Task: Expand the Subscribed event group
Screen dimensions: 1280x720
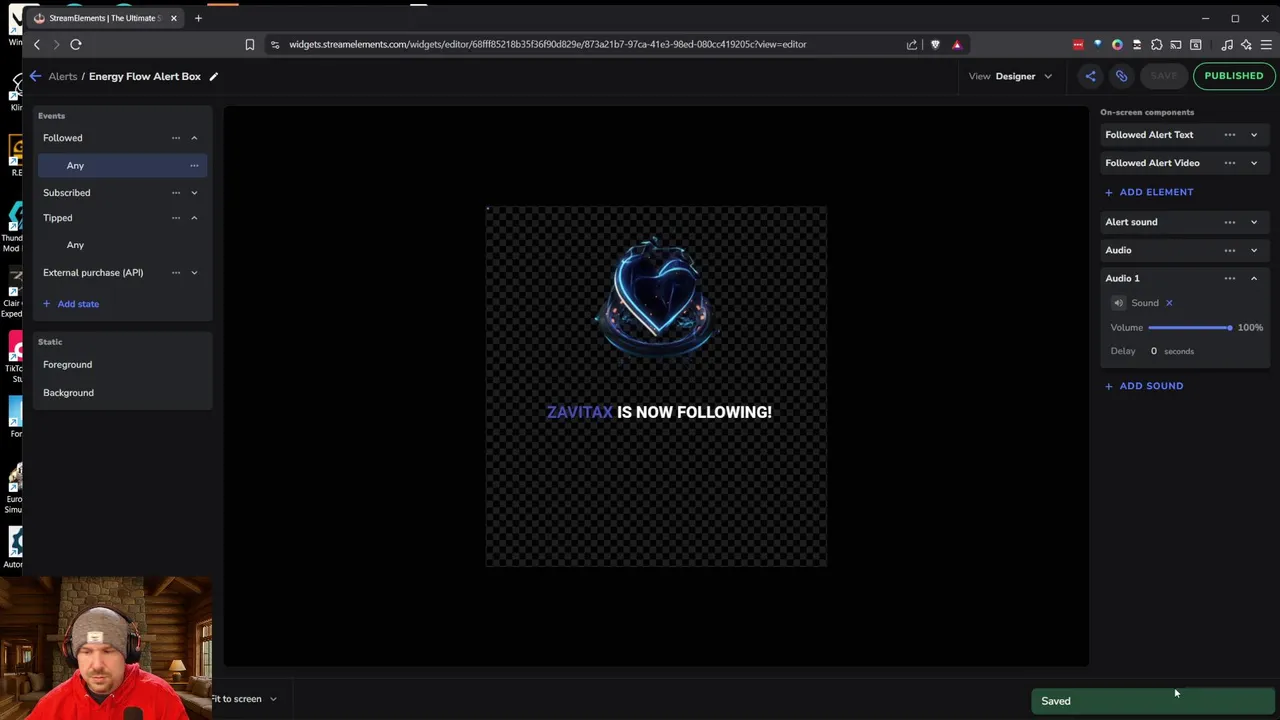Action: click(194, 193)
